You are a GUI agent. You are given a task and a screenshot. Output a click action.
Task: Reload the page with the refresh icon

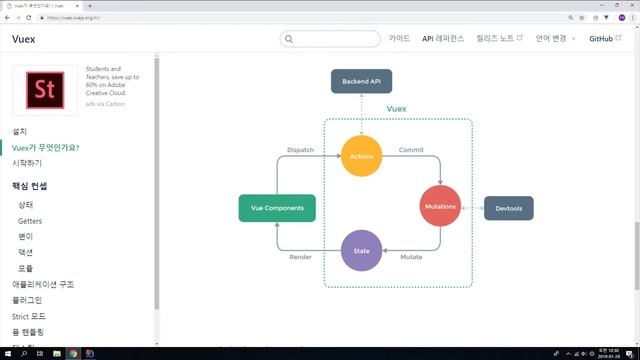(x=29, y=18)
